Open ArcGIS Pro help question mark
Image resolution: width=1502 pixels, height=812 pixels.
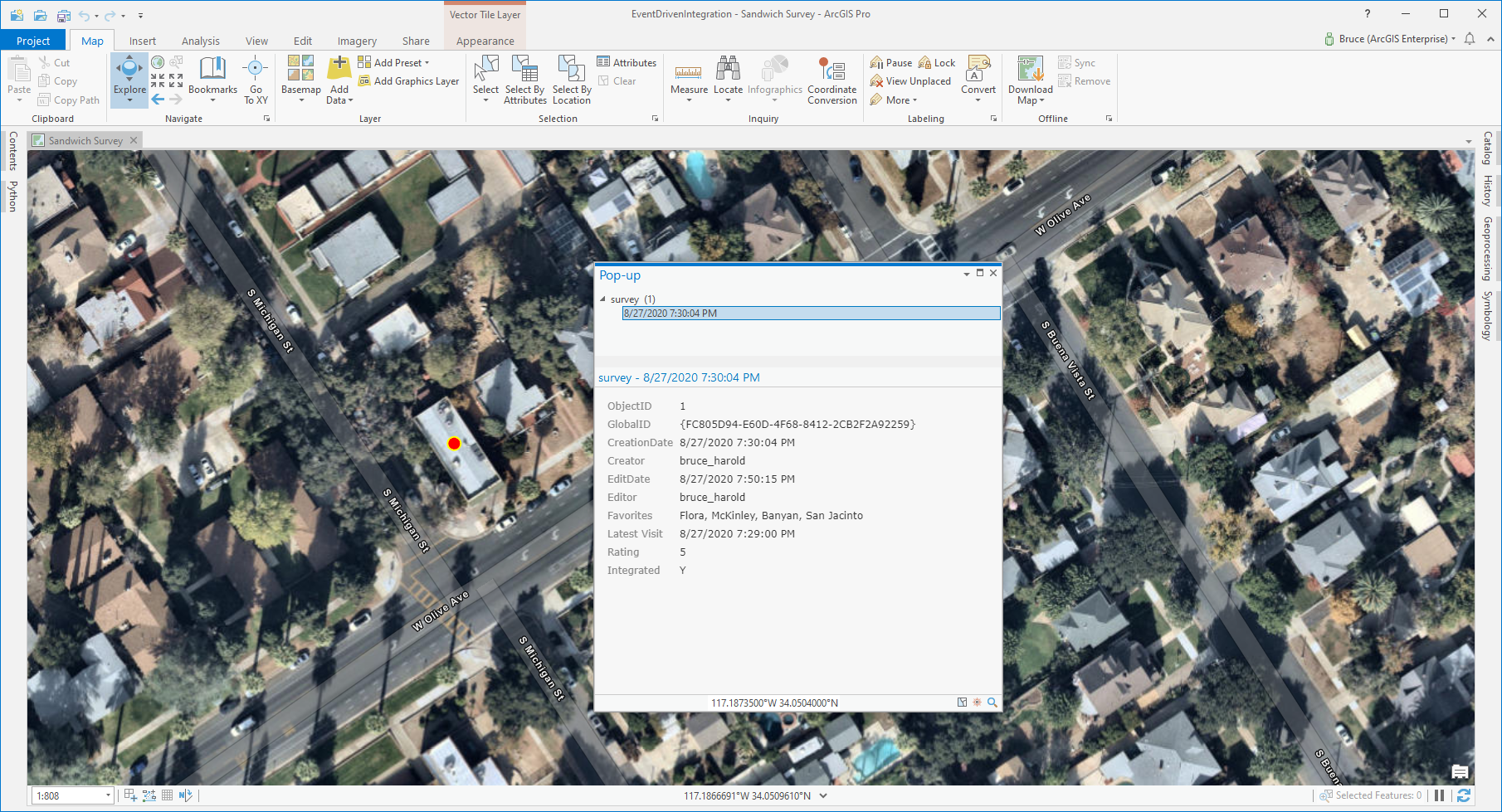pyautogui.click(x=1368, y=14)
